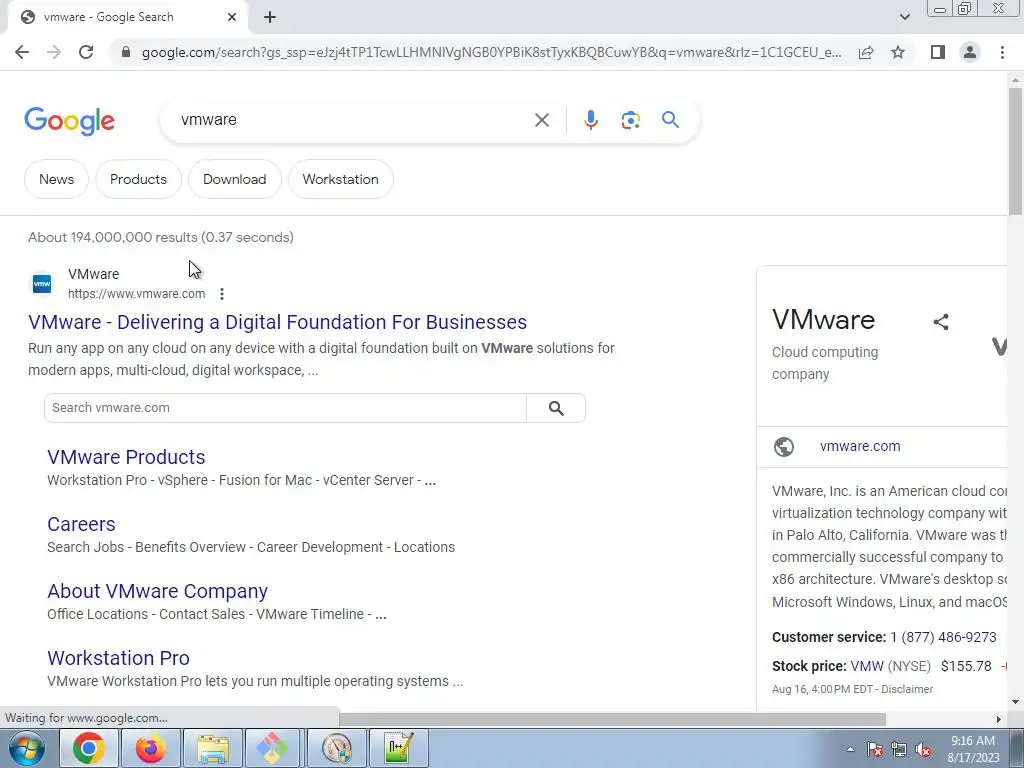Open the Careers sitelink
This screenshot has height=768, width=1024.
coord(81,524)
